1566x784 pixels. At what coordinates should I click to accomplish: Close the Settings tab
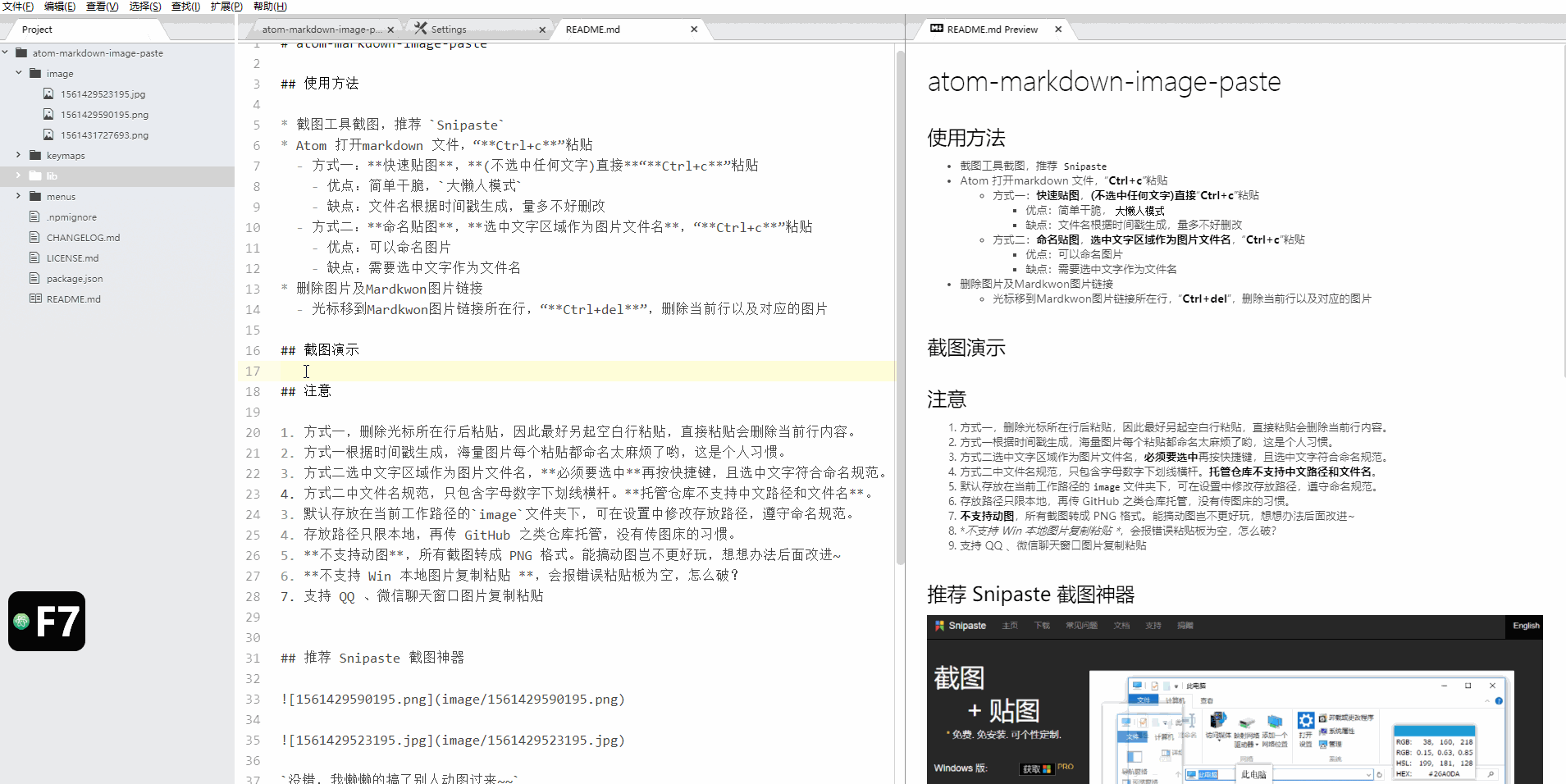click(x=542, y=30)
